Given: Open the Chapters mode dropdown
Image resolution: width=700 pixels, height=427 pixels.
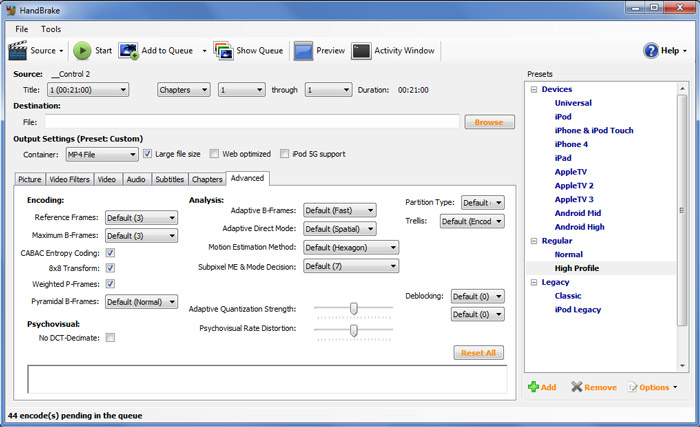Looking at the screenshot, I should click(183, 90).
